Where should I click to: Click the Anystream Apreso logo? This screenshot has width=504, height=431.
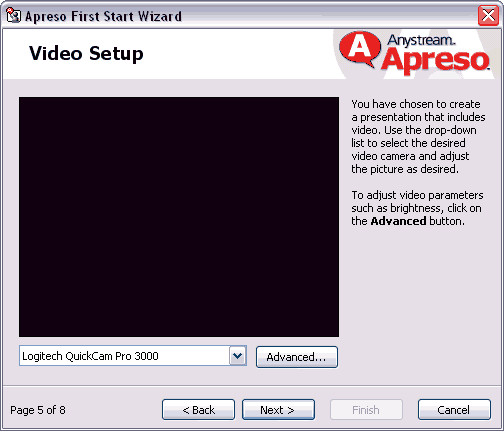point(414,52)
